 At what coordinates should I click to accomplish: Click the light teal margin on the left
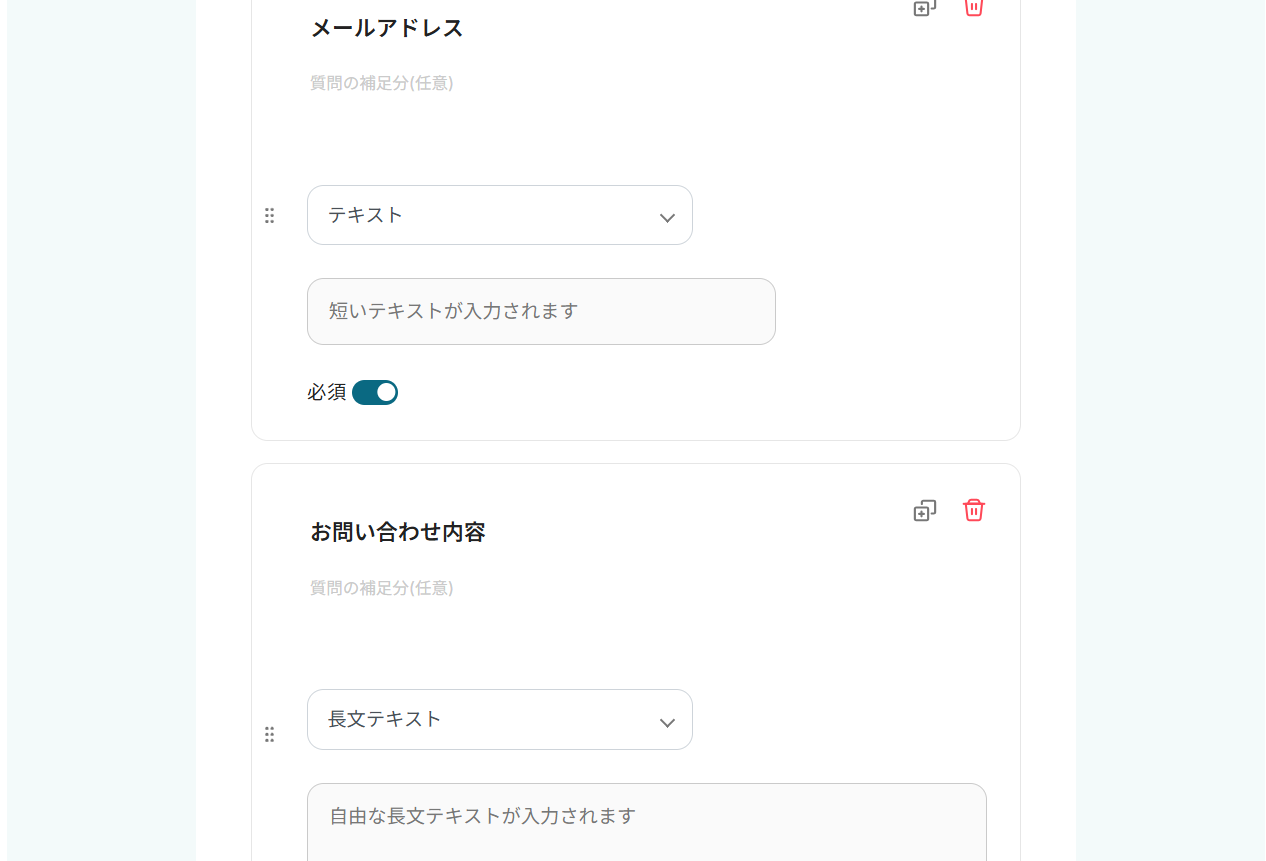(100, 430)
